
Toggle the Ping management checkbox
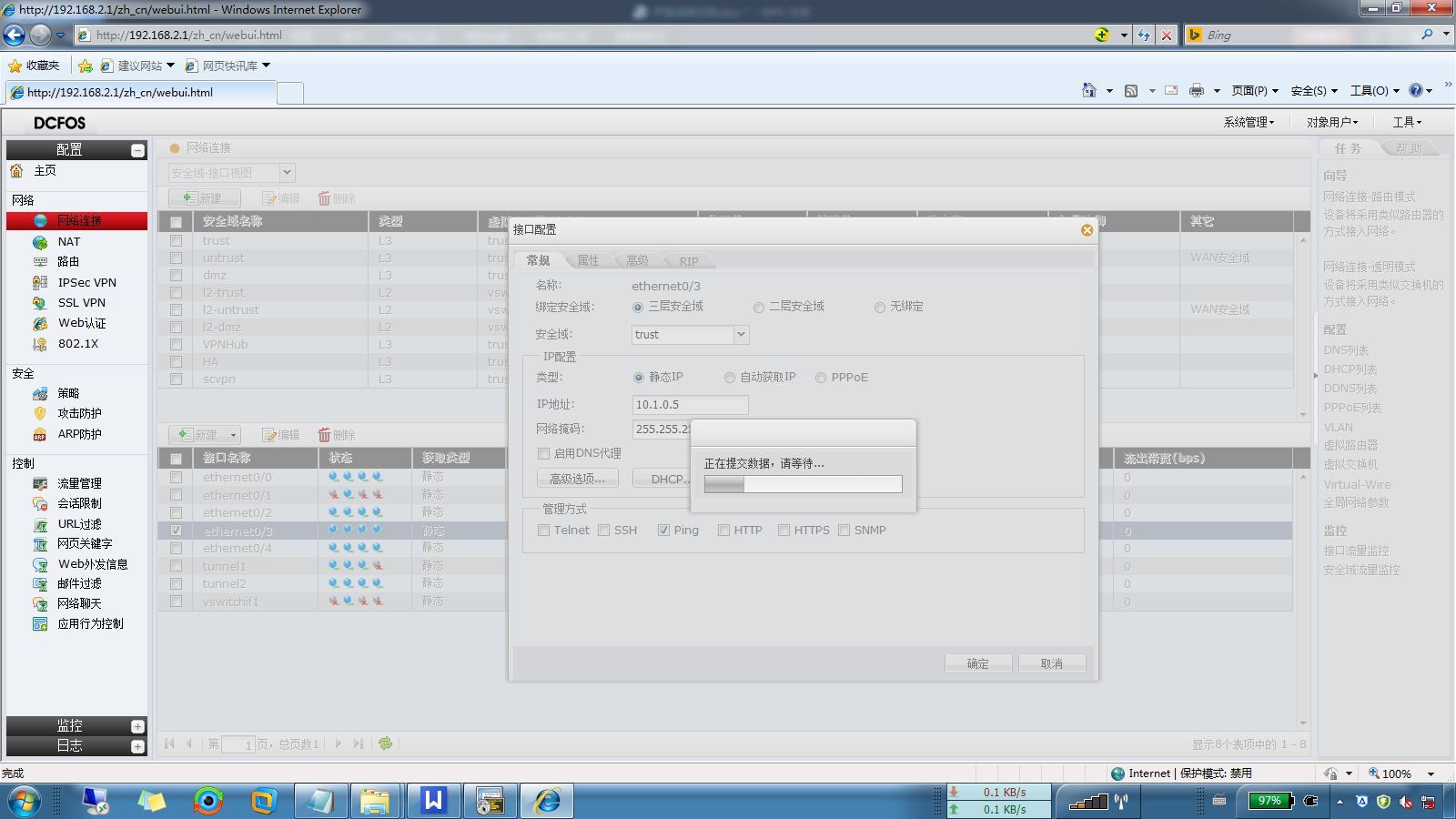point(663,531)
